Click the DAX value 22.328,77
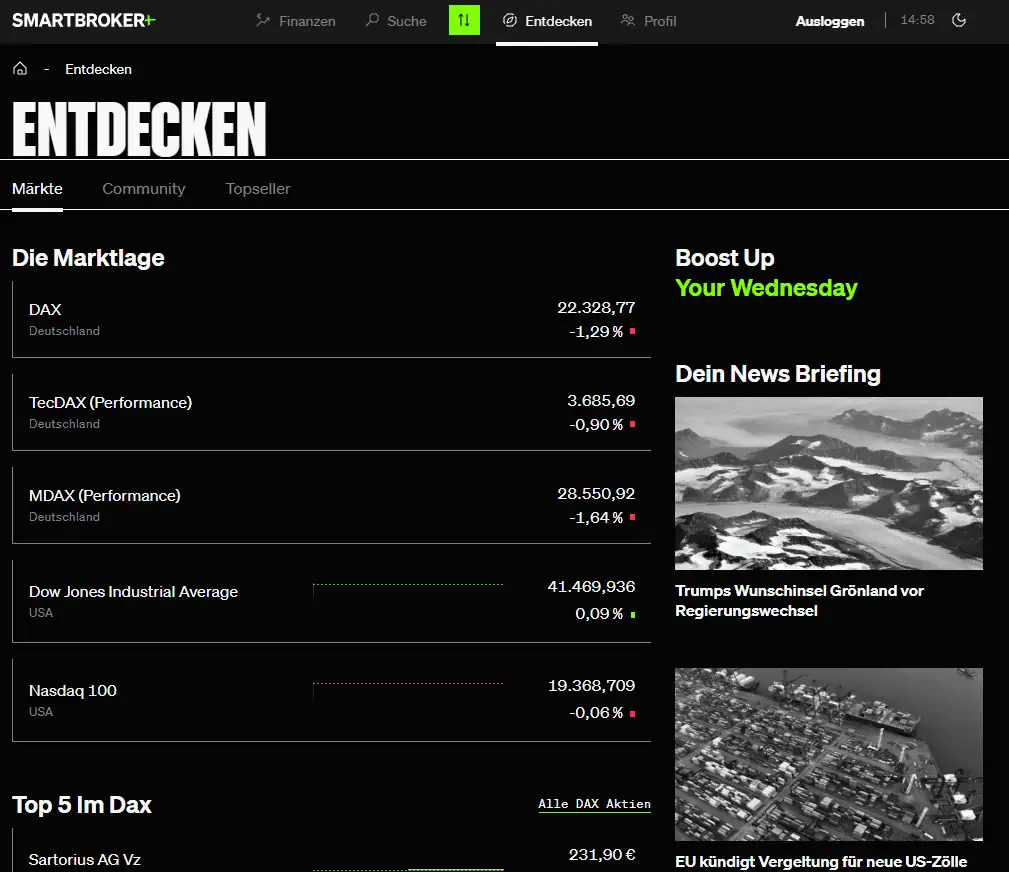The width and height of the screenshot is (1009, 872). click(596, 308)
